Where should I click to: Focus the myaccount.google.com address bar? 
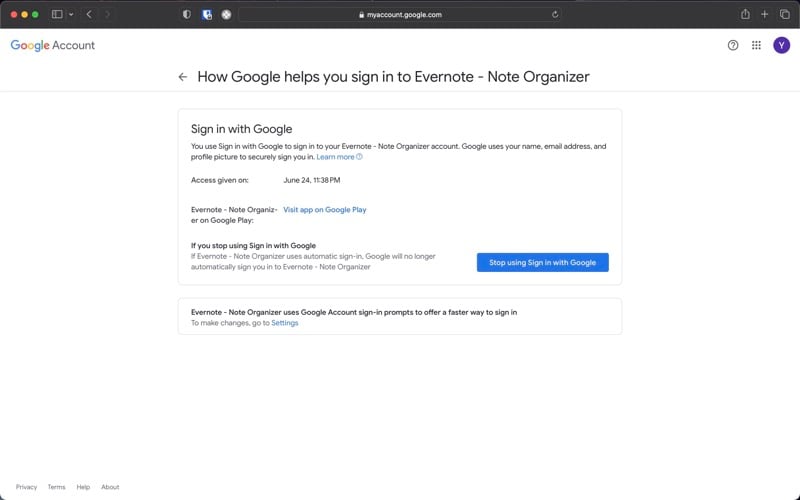400,14
